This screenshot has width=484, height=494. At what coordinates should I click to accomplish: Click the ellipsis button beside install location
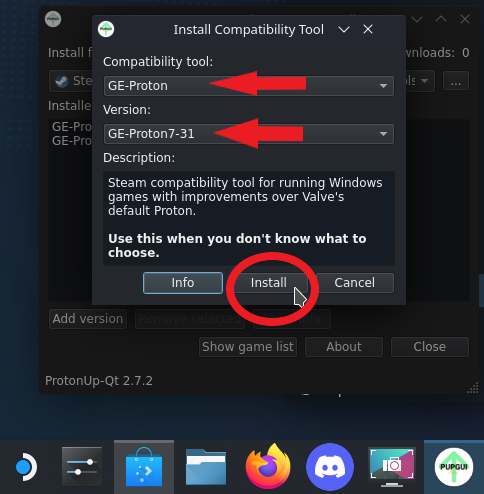point(456,81)
